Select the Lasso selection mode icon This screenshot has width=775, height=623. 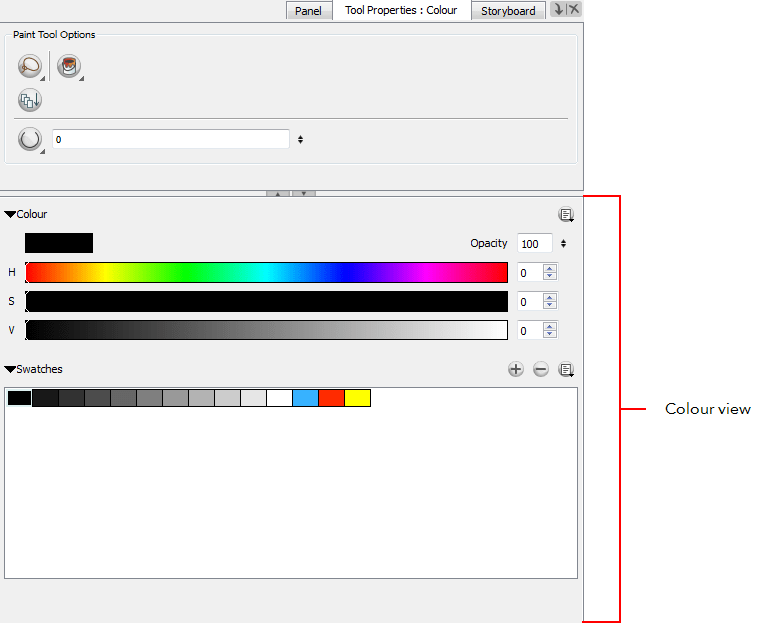pyautogui.click(x=30, y=66)
